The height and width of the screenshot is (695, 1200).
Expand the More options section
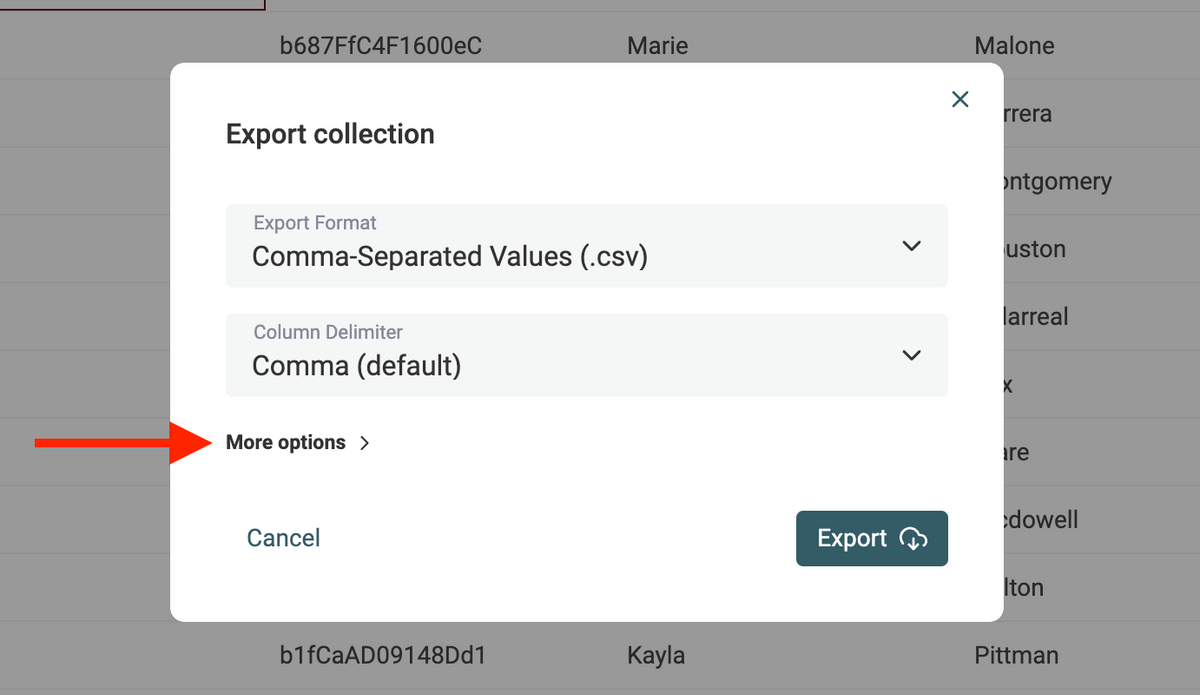coord(286,443)
